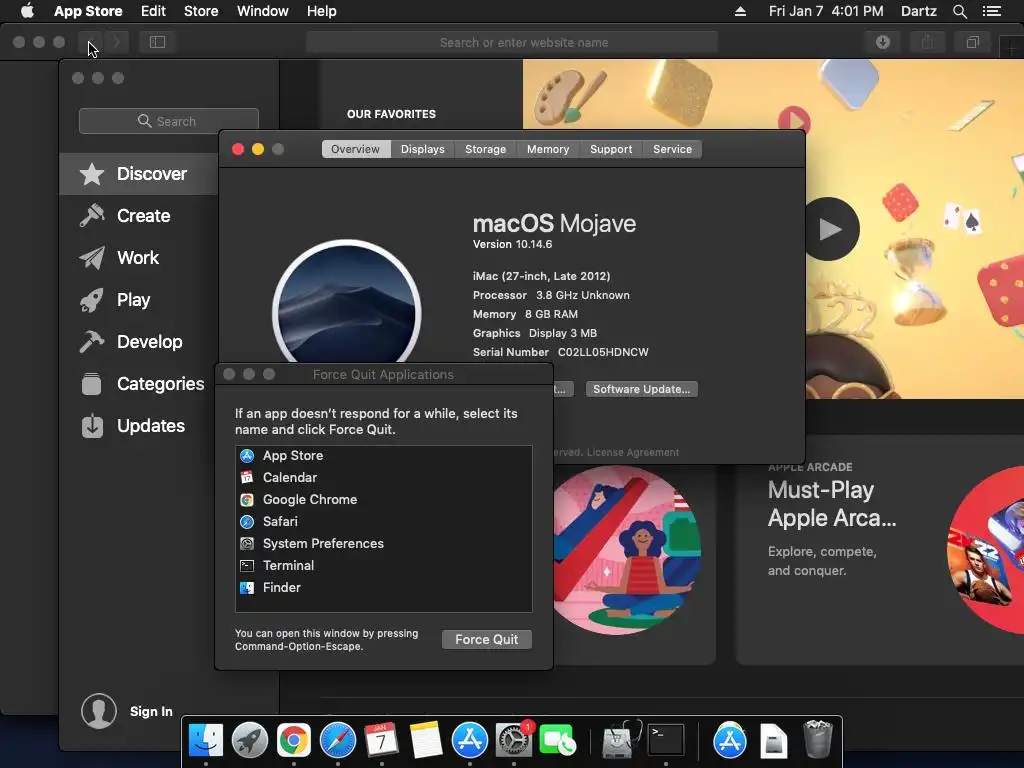Click Sign In account avatar
The height and width of the screenshot is (768, 1024).
click(x=99, y=711)
